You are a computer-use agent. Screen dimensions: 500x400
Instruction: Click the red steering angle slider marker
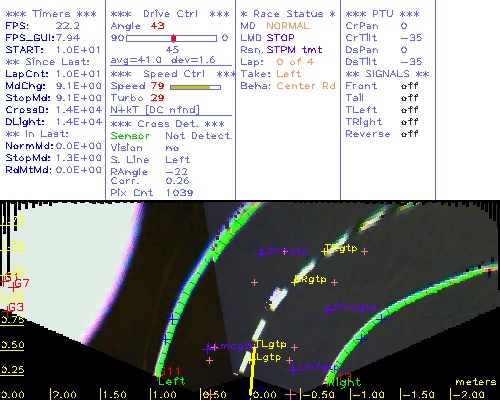pyautogui.click(x=174, y=38)
